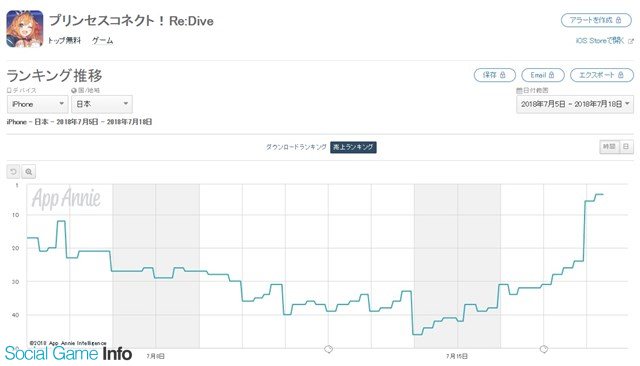Open the 日本 country dropdown
Screen dimensions: 640x366
point(102,104)
